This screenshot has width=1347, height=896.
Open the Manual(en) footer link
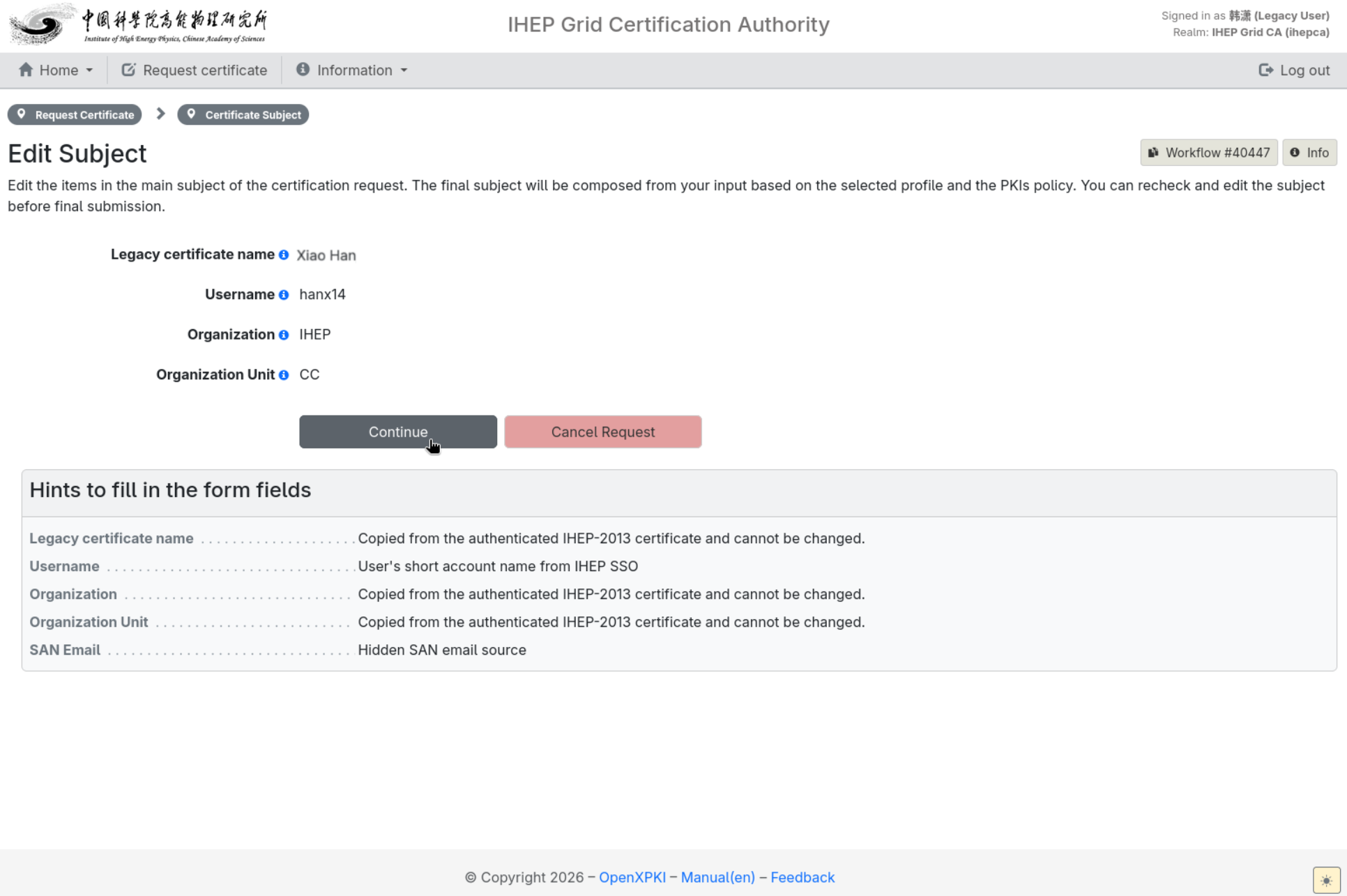(718, 877)
